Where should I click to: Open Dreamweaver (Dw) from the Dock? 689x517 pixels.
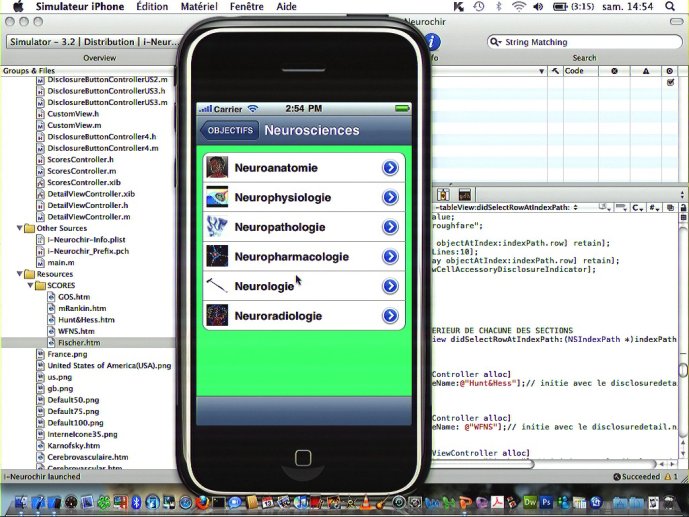tap(530, 502)
